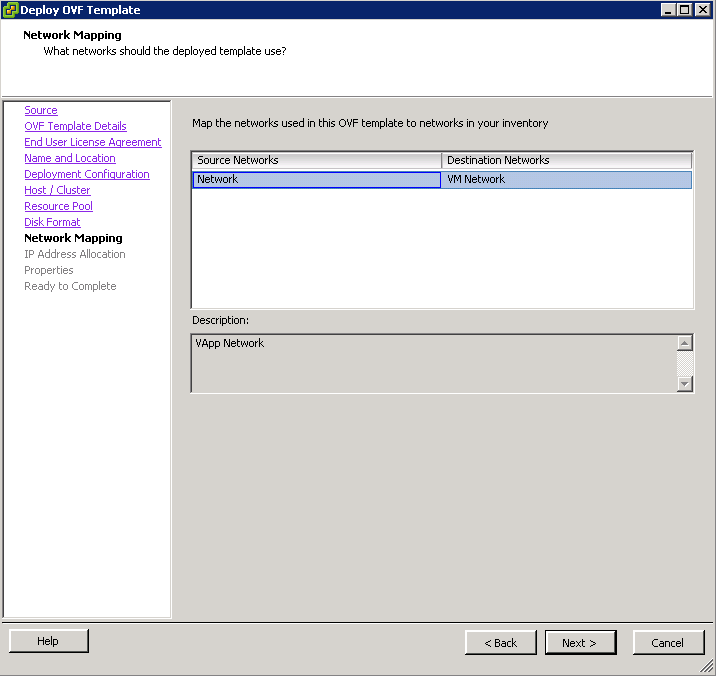Click the Deploy OVF Template title bar icon

[x=10, y=10]
